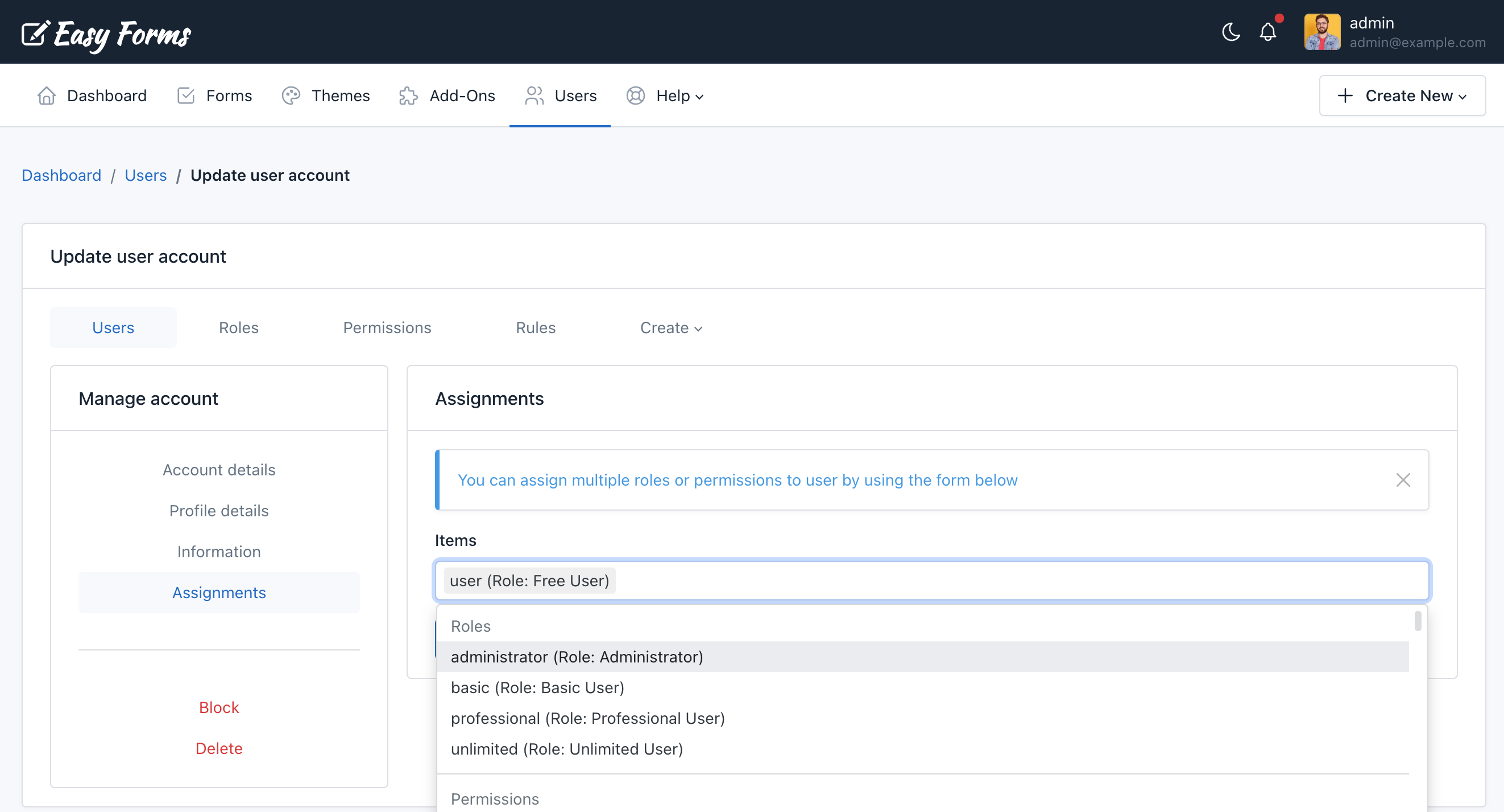
Task: Go to Profile details in Manage account
Action: (218, 510)
